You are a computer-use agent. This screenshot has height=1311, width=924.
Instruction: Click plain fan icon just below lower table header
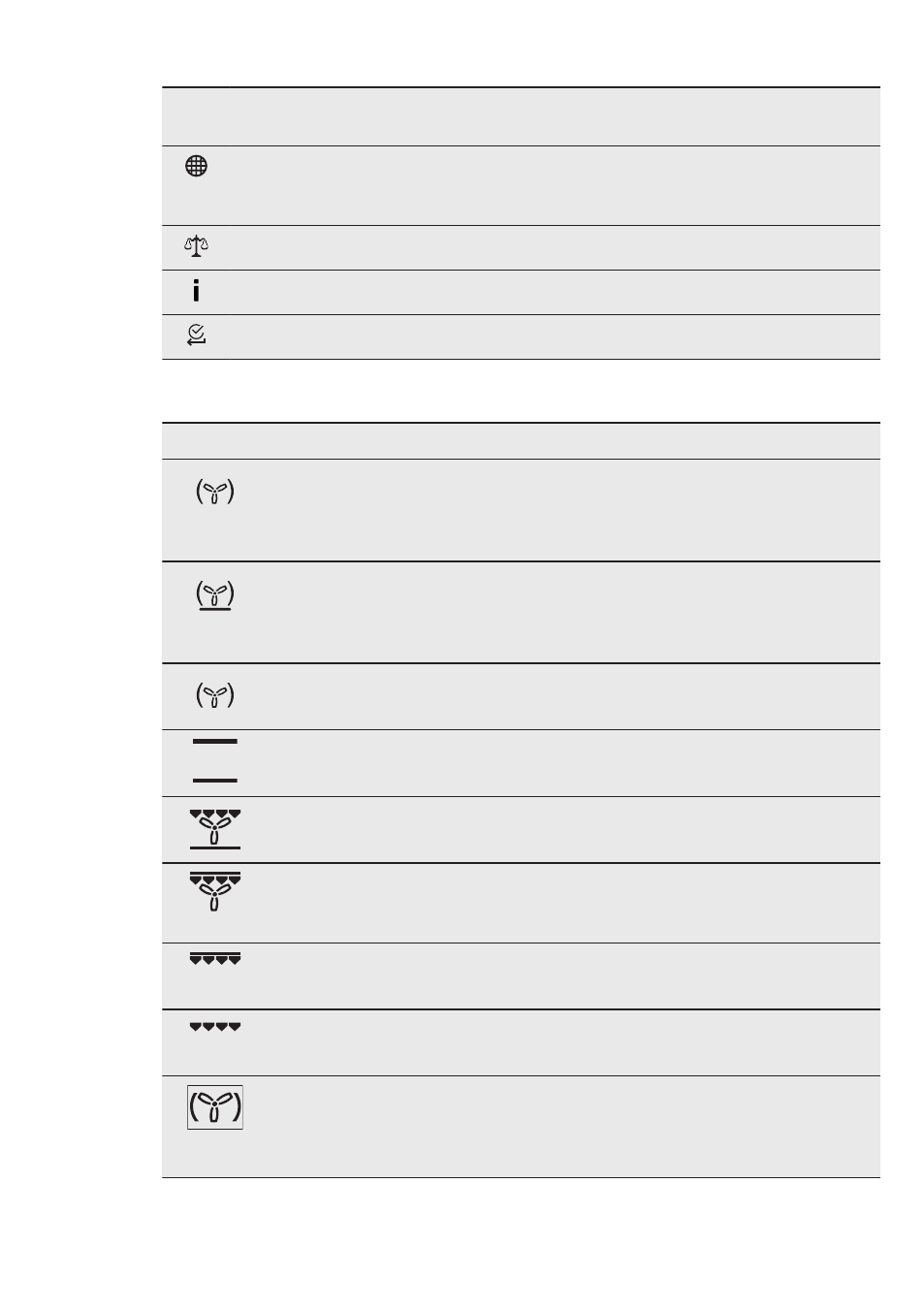(x=215, y=491)
